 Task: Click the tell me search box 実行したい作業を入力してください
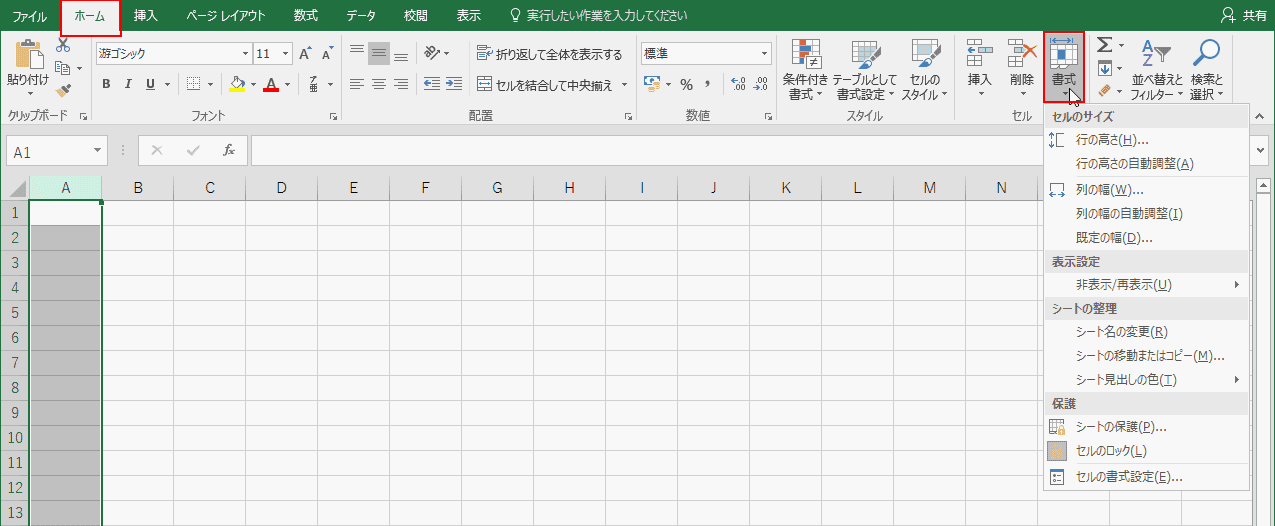pos(598,16)
